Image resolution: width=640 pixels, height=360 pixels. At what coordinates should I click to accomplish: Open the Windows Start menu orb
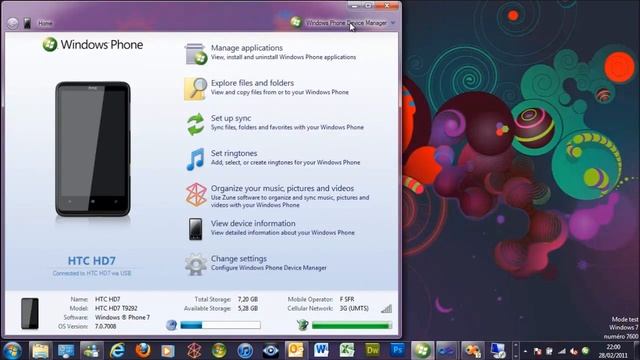coord(13,351)
